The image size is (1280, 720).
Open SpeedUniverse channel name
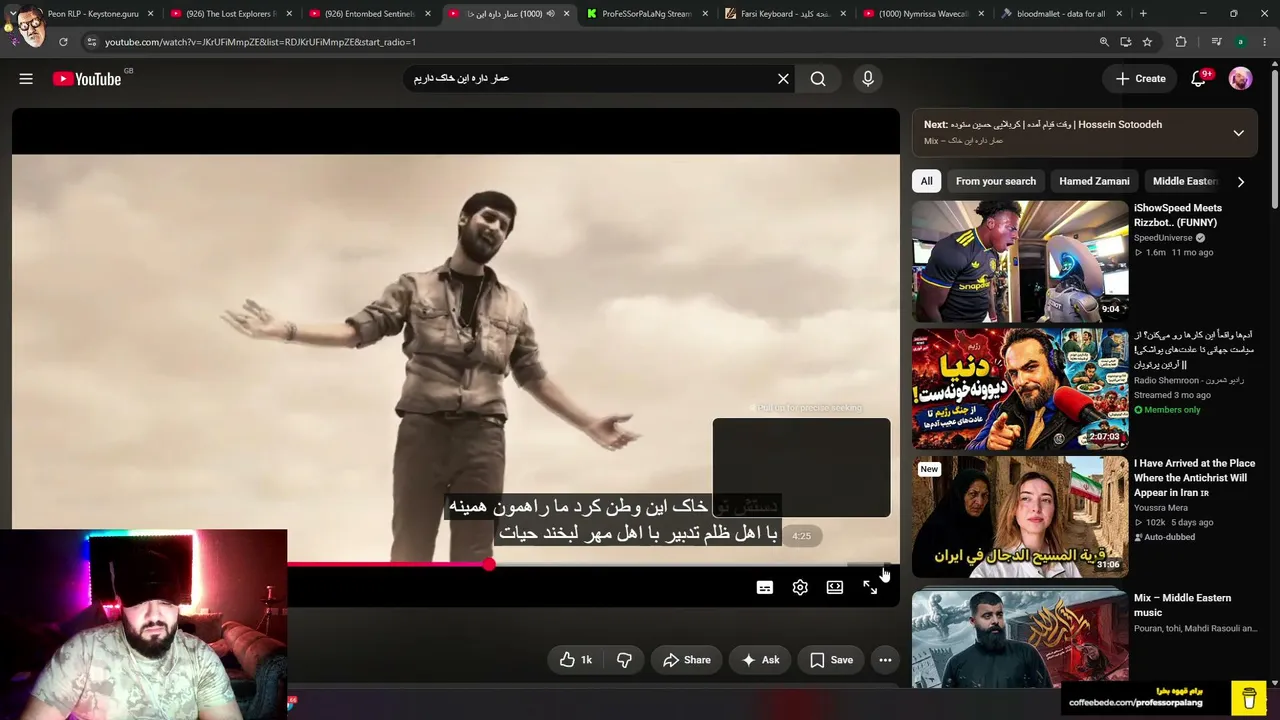(1163, 238)
